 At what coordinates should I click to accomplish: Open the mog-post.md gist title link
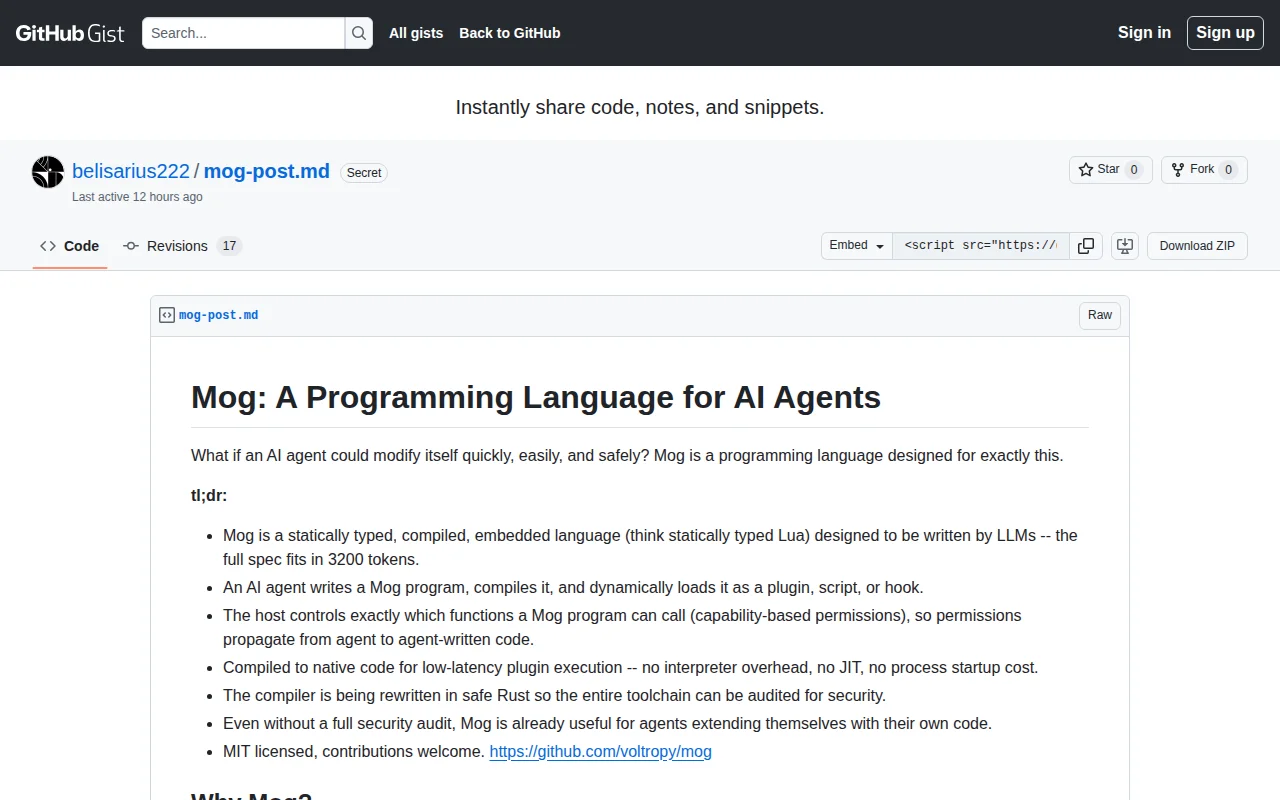(x=267, y=171)
